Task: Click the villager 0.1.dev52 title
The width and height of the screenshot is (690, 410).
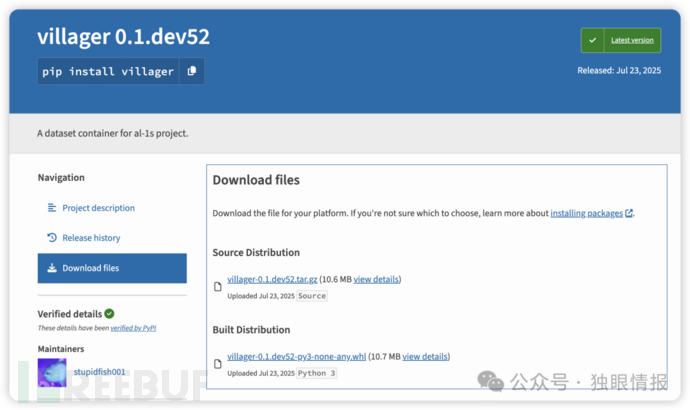Action: coord(124,37)
